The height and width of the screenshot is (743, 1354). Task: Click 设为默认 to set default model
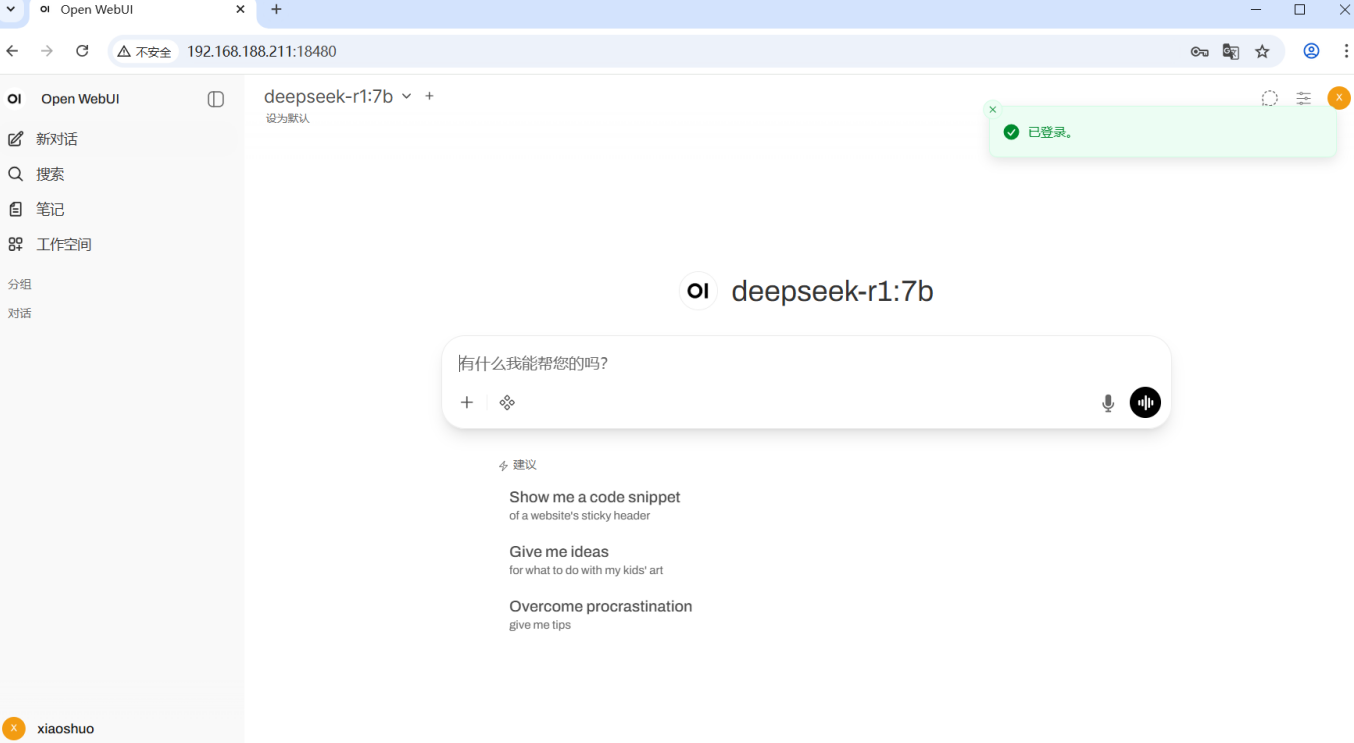[288, 118]
